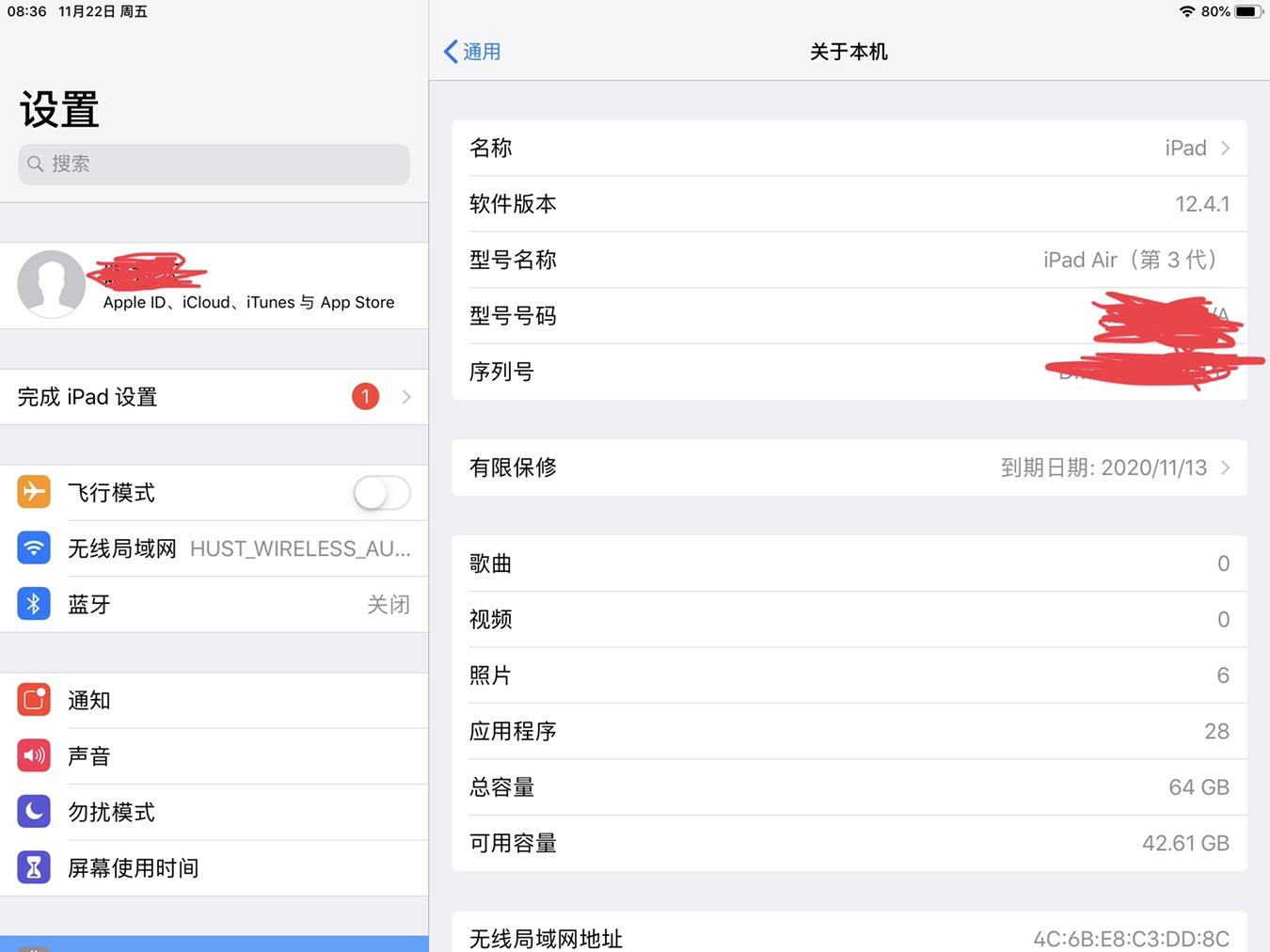Click the 关于本机 page title

coord(849,52)
